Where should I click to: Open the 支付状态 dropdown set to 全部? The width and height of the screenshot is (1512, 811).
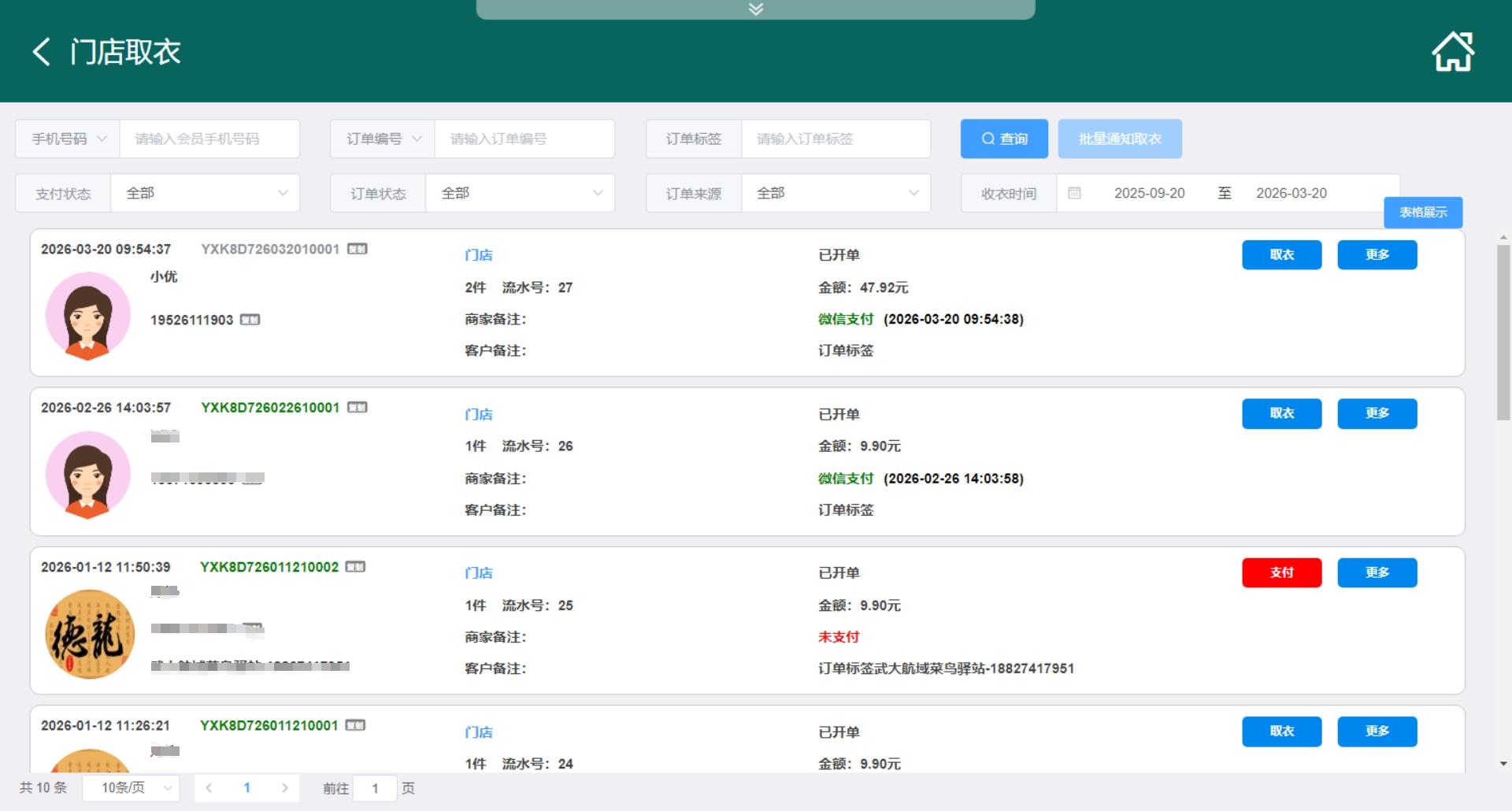[205, 193]
